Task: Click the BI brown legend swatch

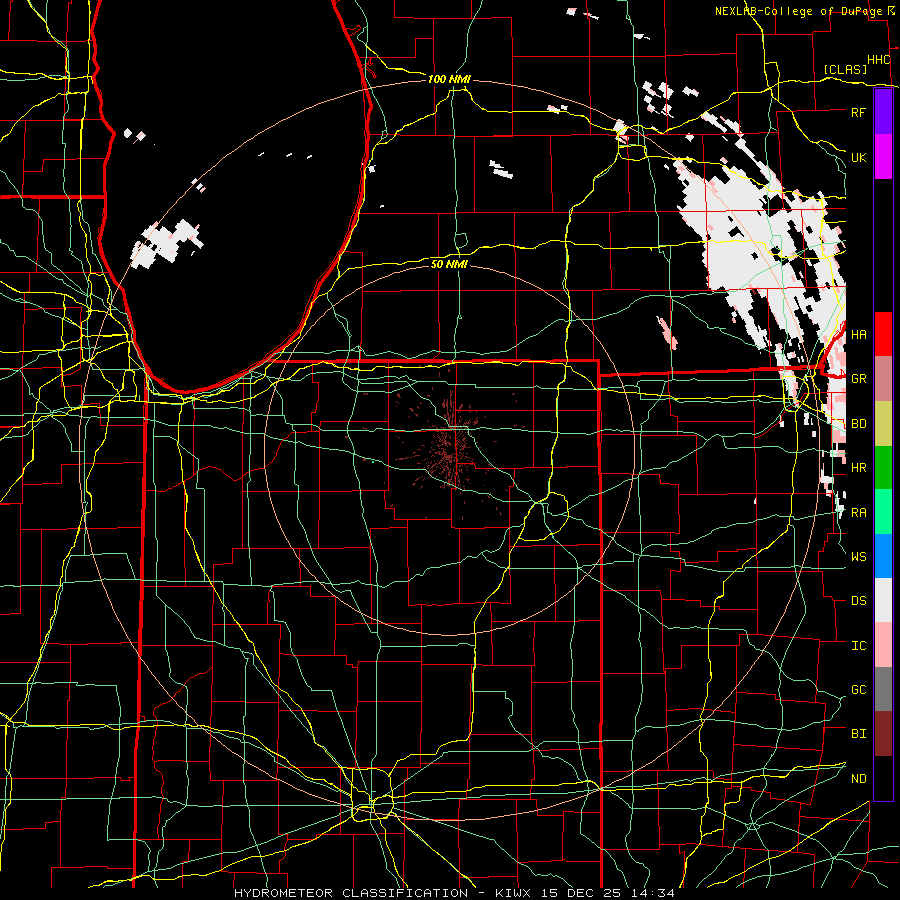Action: coord(883,734)
